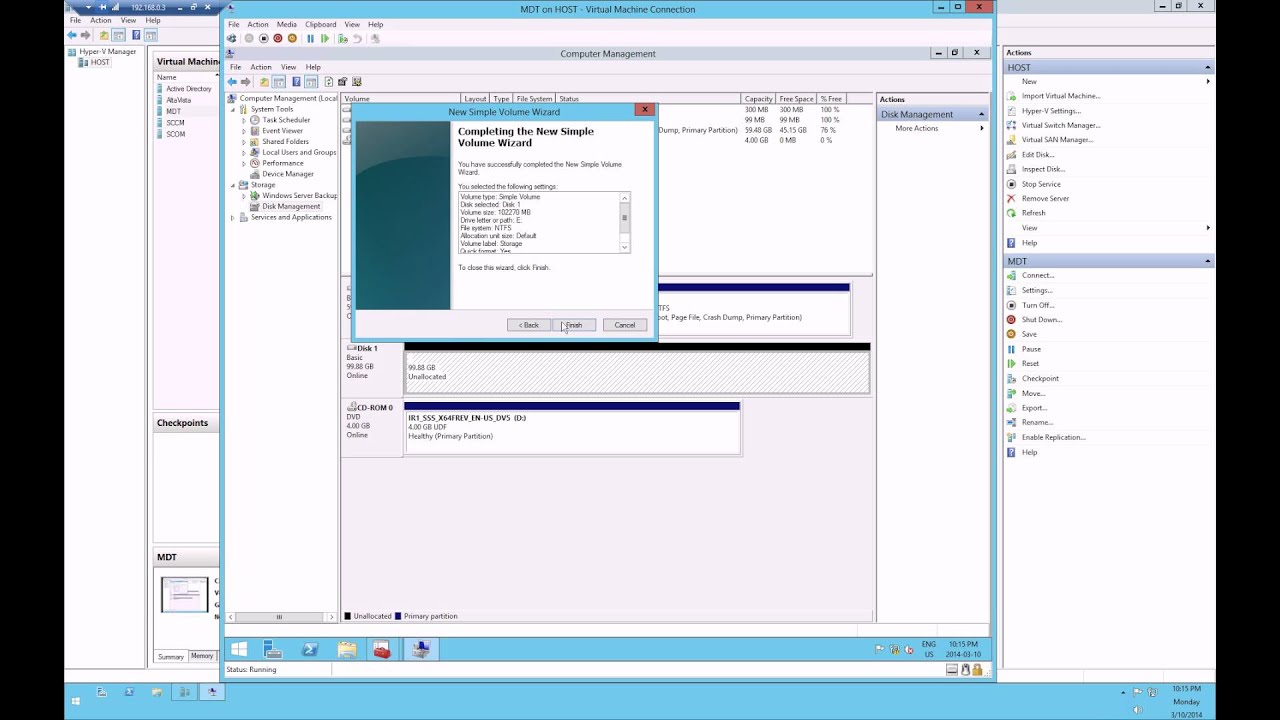Collapse the System Tools tree node

[x=233, y=109]
